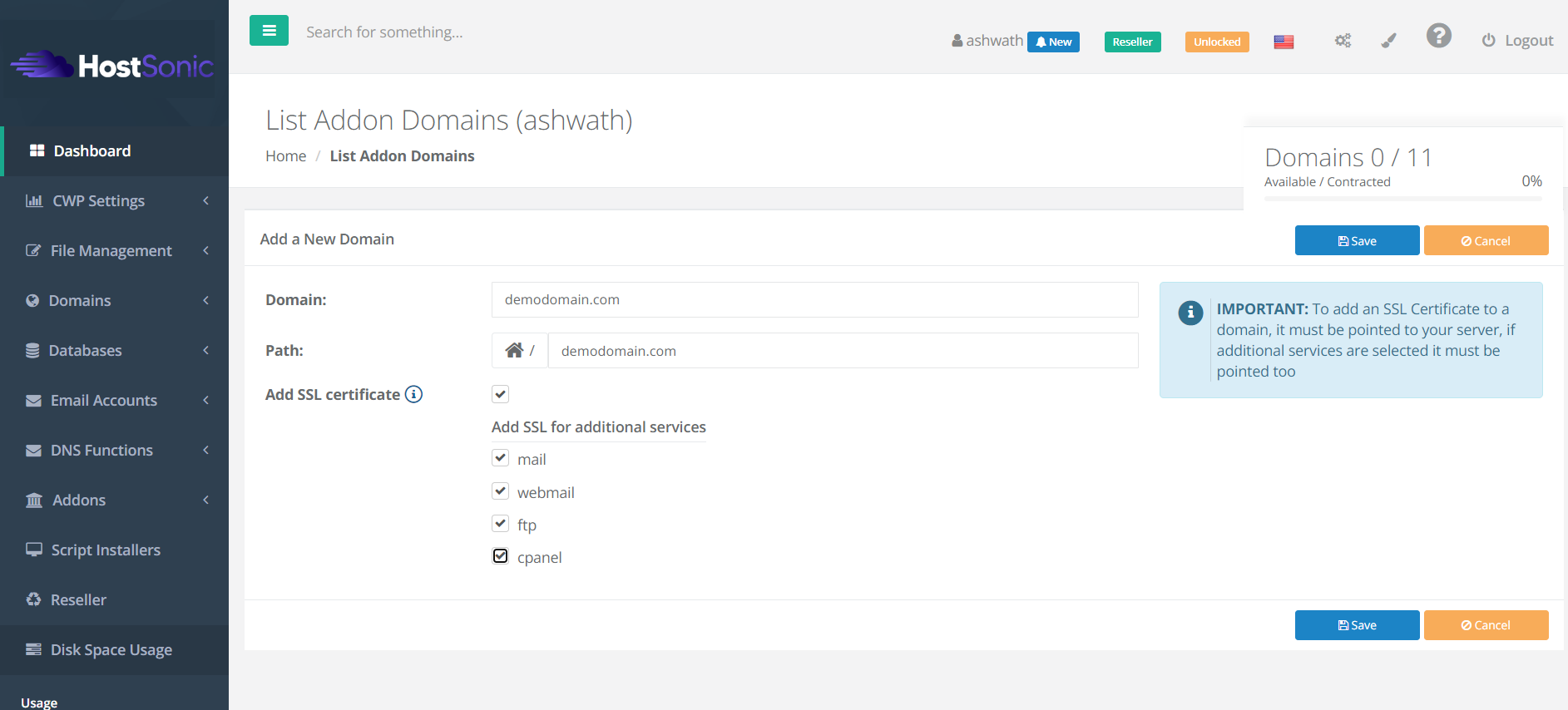
Task: Click the Domain name input field
Action: click(x=814, y=300)
